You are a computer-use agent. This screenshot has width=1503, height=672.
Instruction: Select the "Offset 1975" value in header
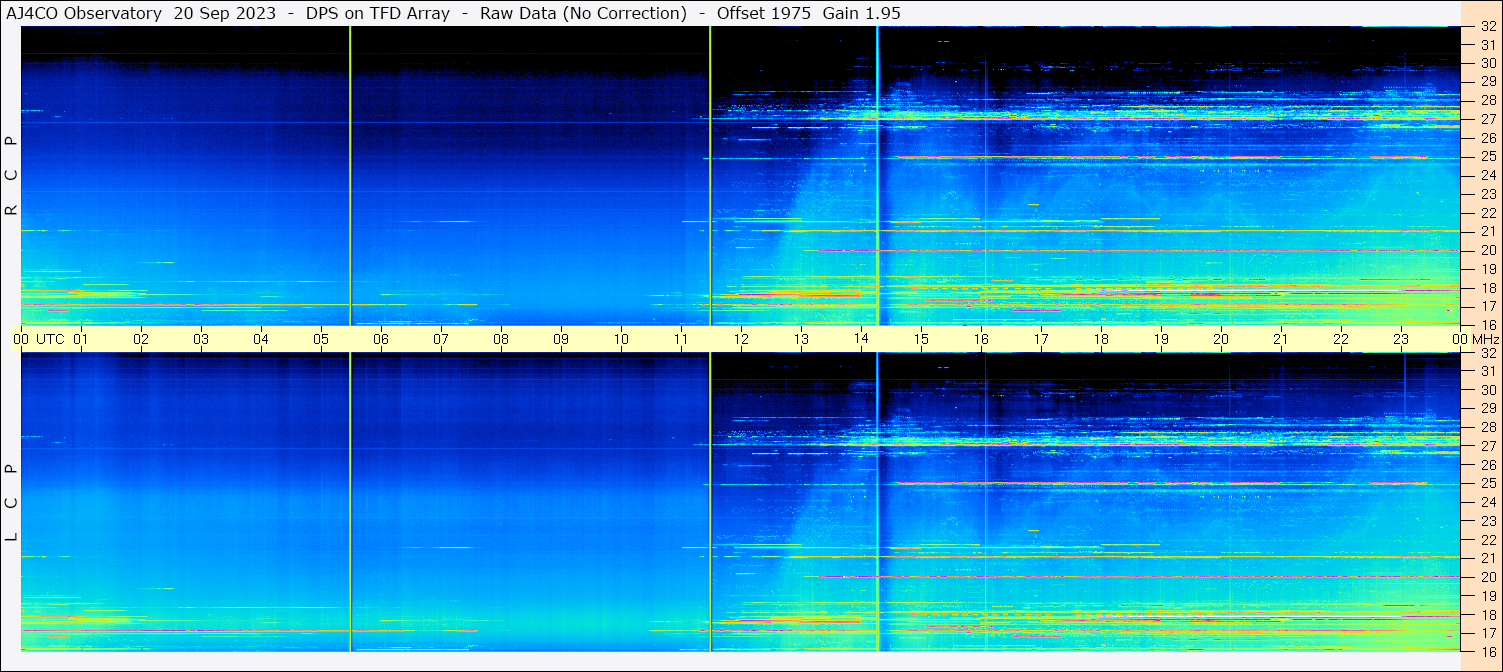pyautogui.click(x=763, y=13)
